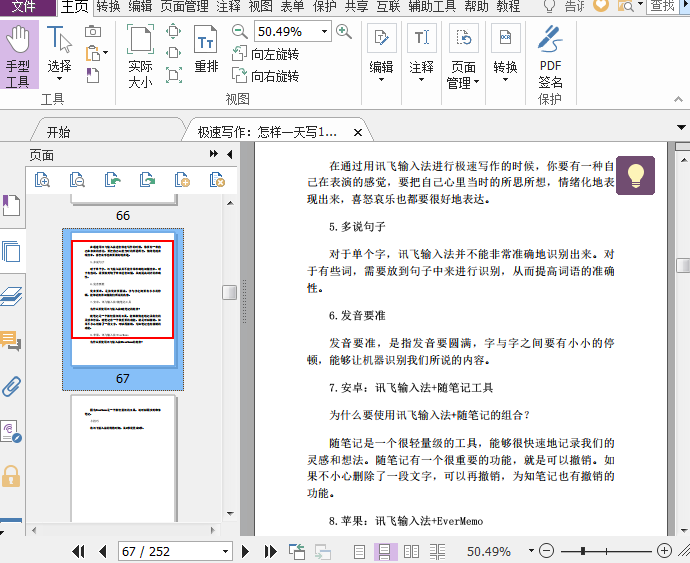
Task: Expand the page number dropdown
Action: [x=225, y=552]
